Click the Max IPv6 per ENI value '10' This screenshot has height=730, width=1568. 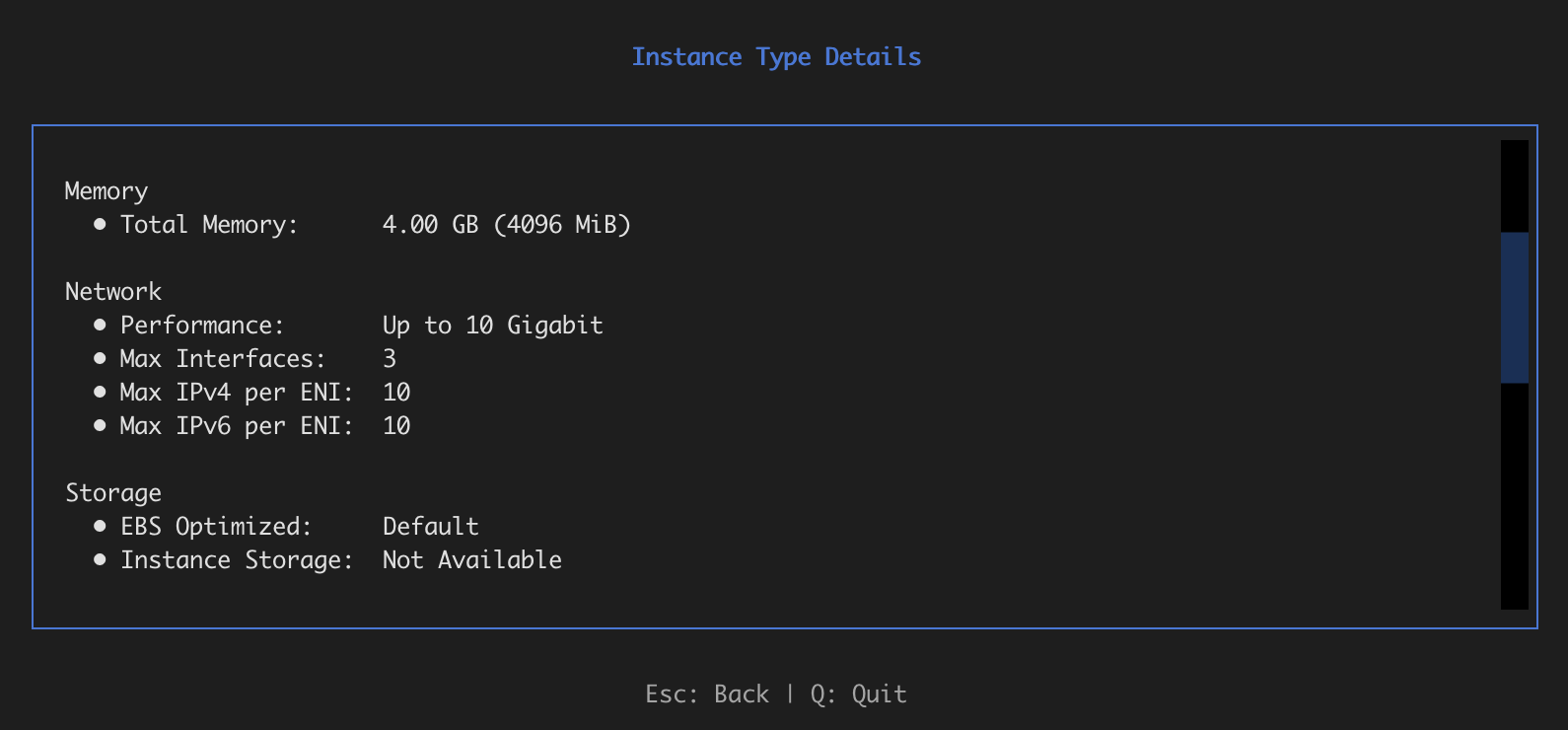coord(396,426)
